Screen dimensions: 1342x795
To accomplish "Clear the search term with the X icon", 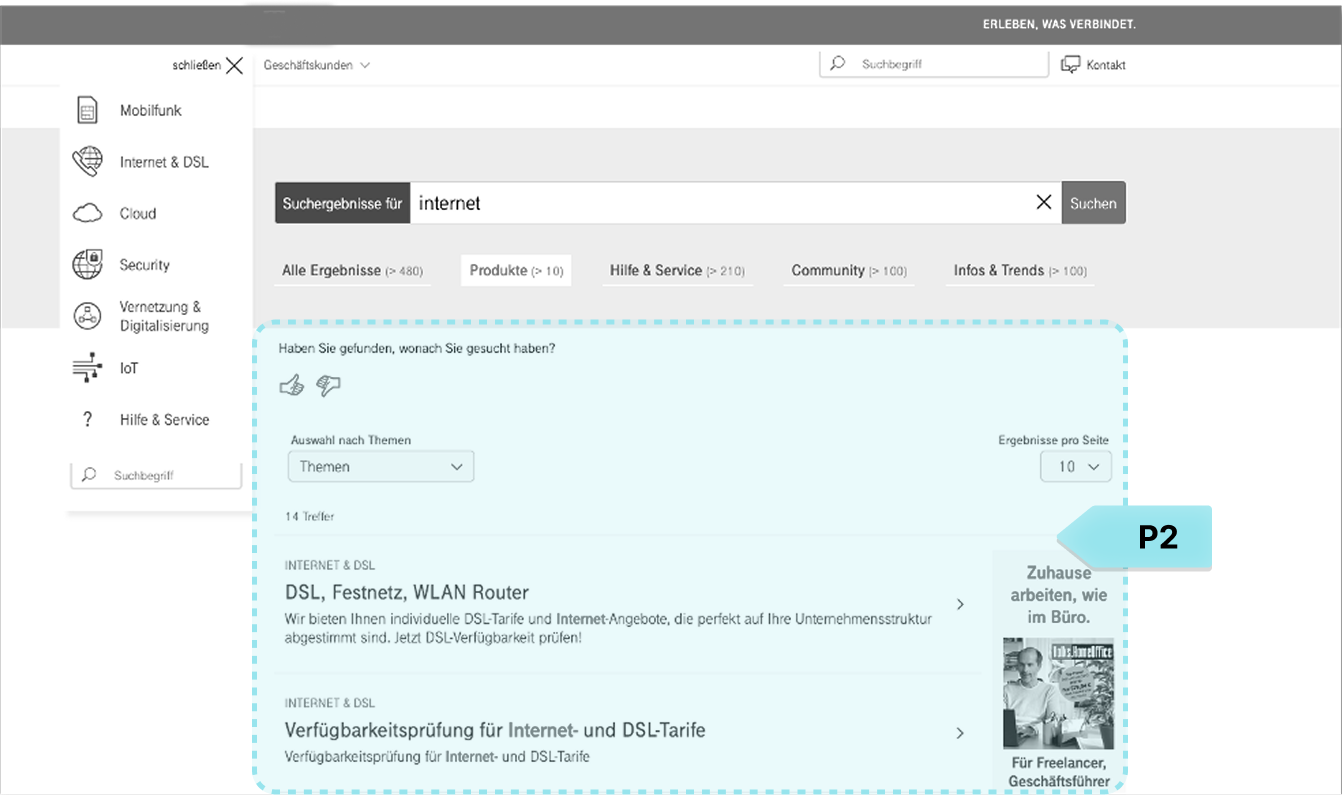I will coord(1044,202).
